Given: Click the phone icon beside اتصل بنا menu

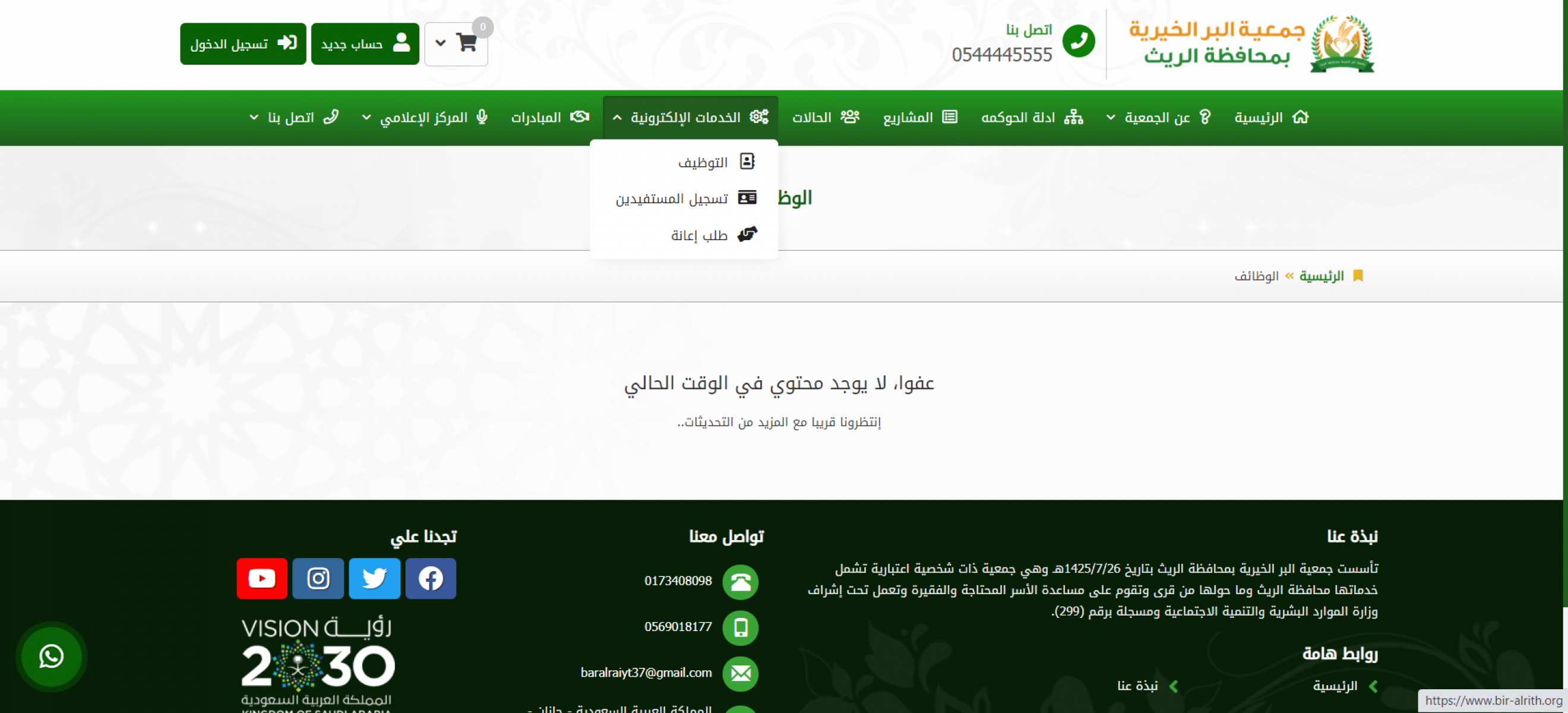Looking at the screenshot, I should click(330, 117).
